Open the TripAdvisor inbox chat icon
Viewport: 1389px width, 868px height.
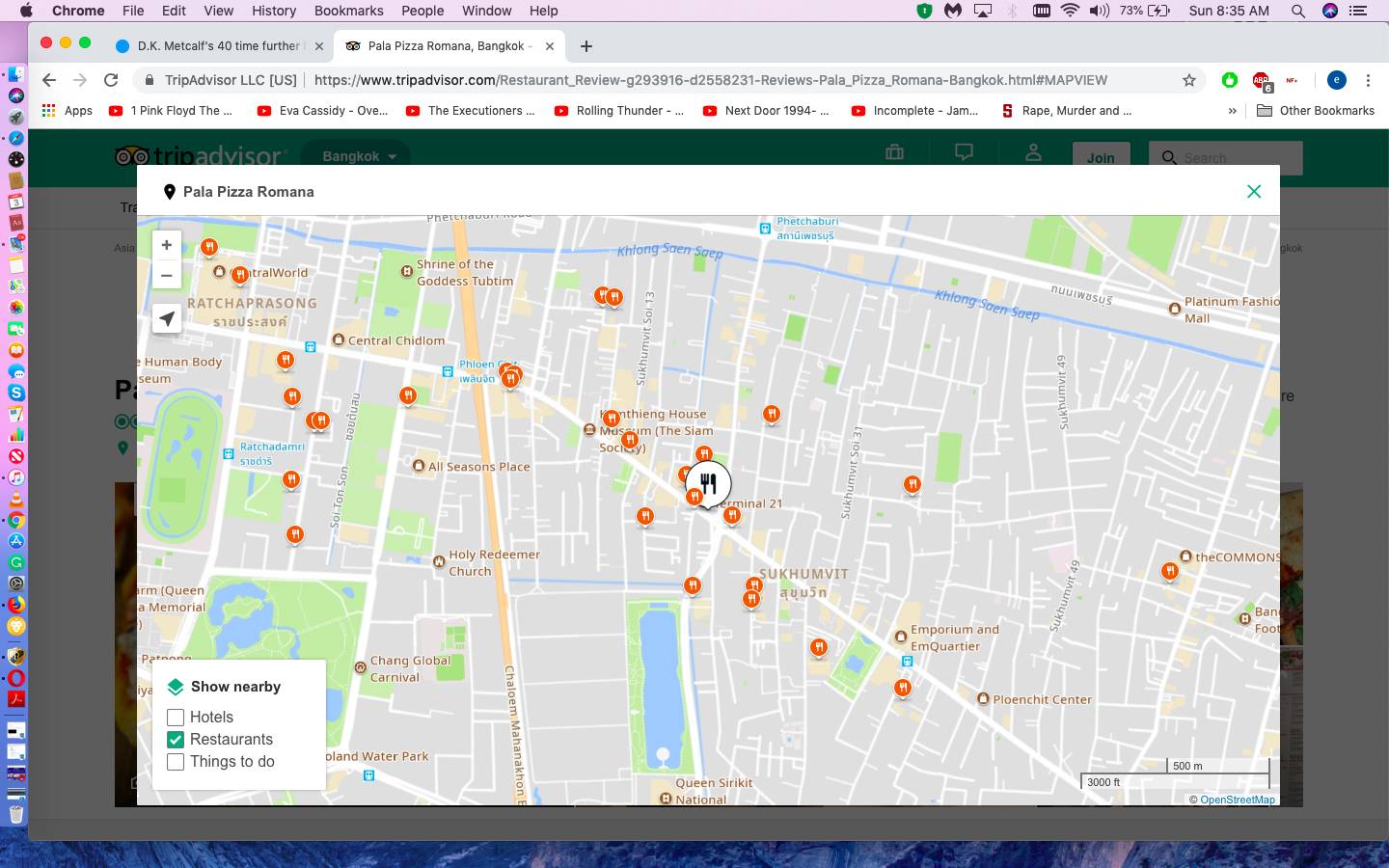[x=964, y=152]
